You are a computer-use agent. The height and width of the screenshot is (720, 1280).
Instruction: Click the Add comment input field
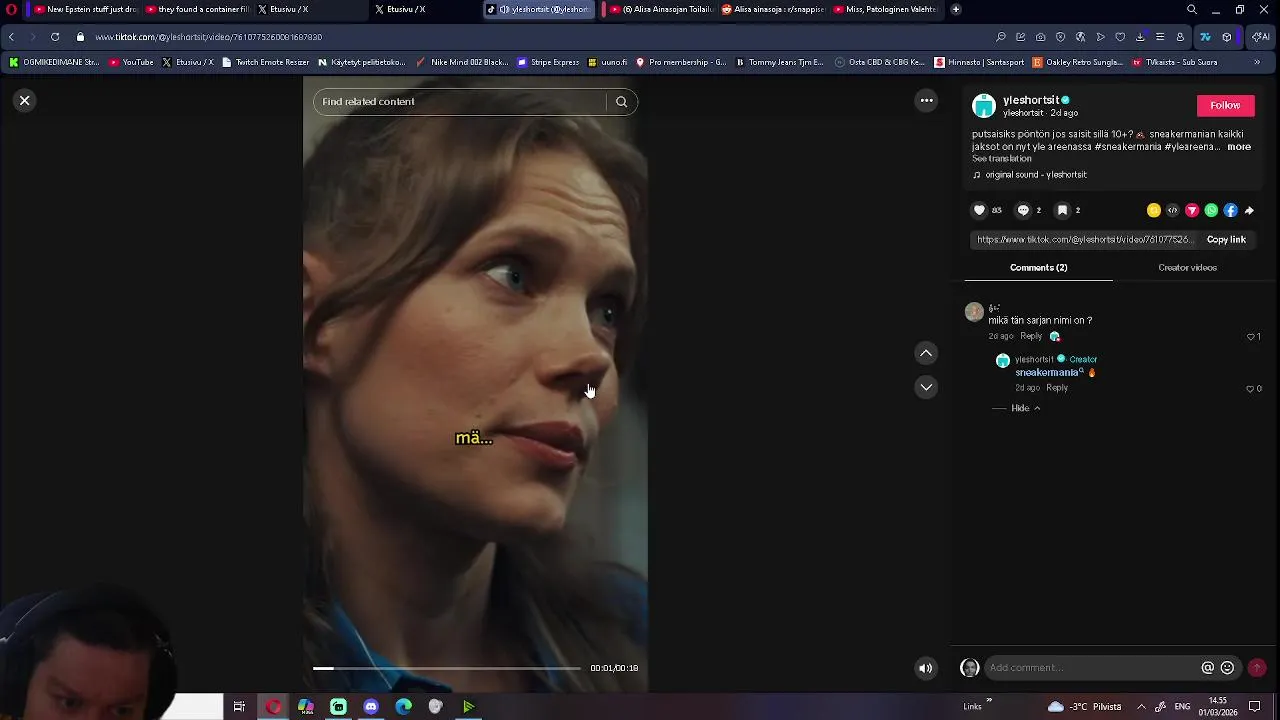coord(1090,668)
